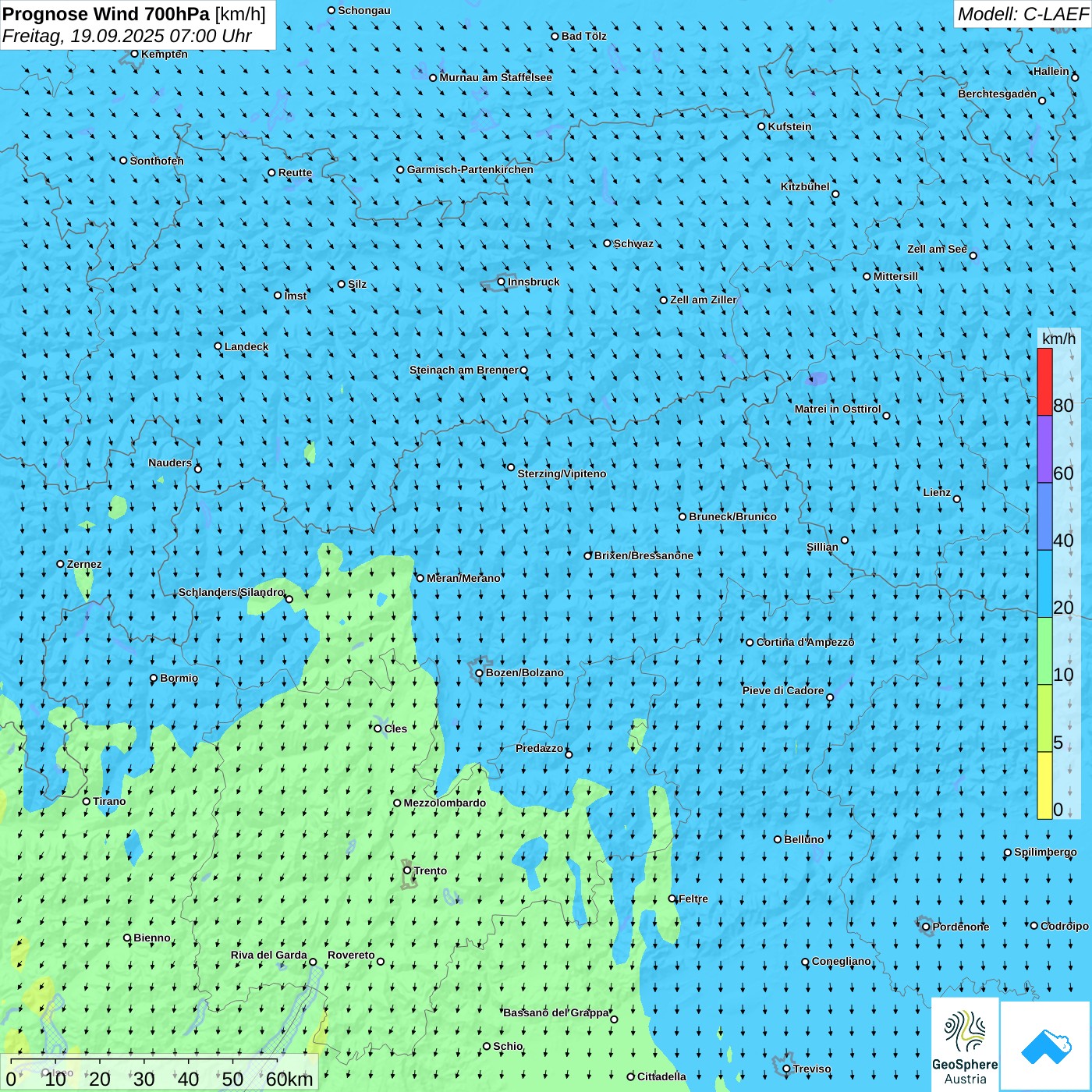Viewport: 1092px width, 1092px height.
Task: Click the Sterzing/Vipiteno label
Action: [562, 473]
